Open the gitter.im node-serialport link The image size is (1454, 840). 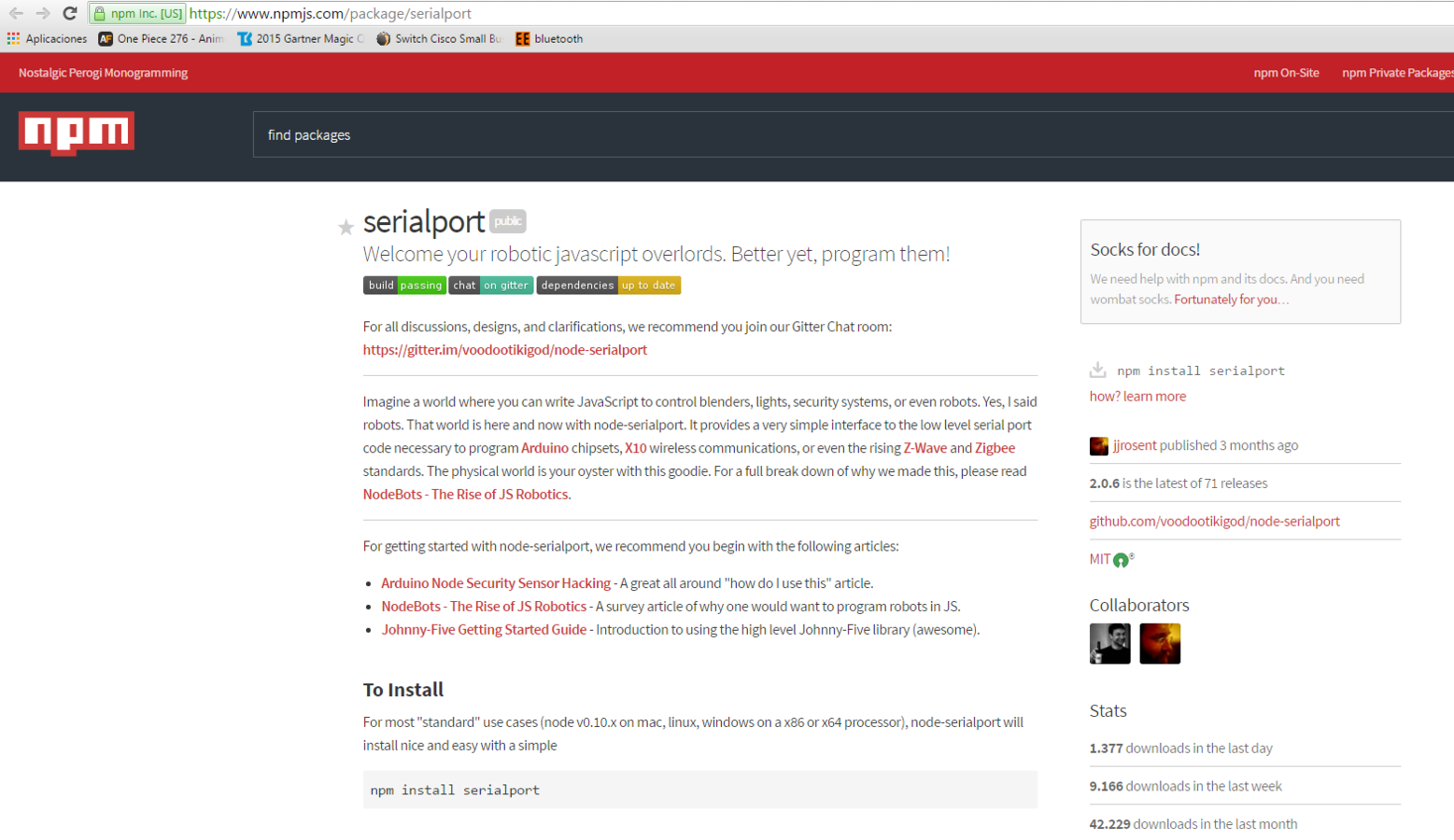(x=505, y=350)
